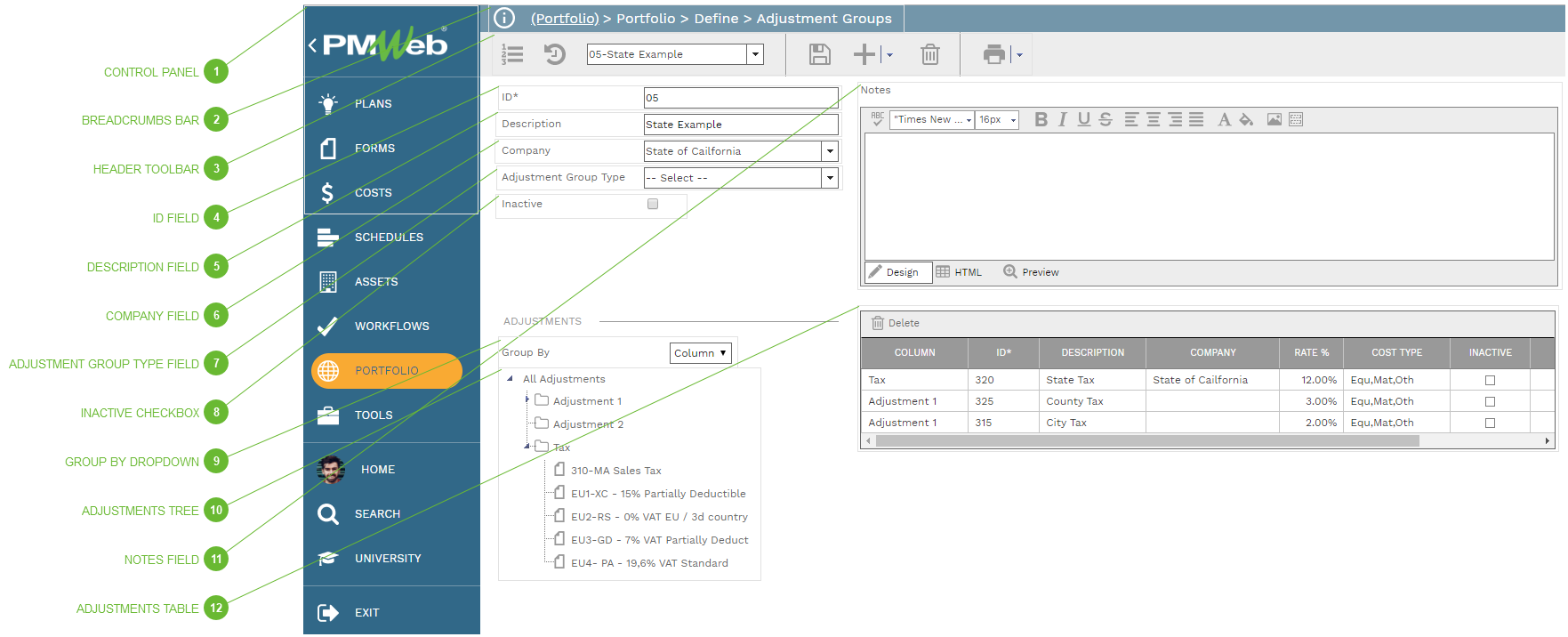Click the Delete trash icon in toolbar
The width and height of the screenshot is (1568, 637).
pos(929,55)
